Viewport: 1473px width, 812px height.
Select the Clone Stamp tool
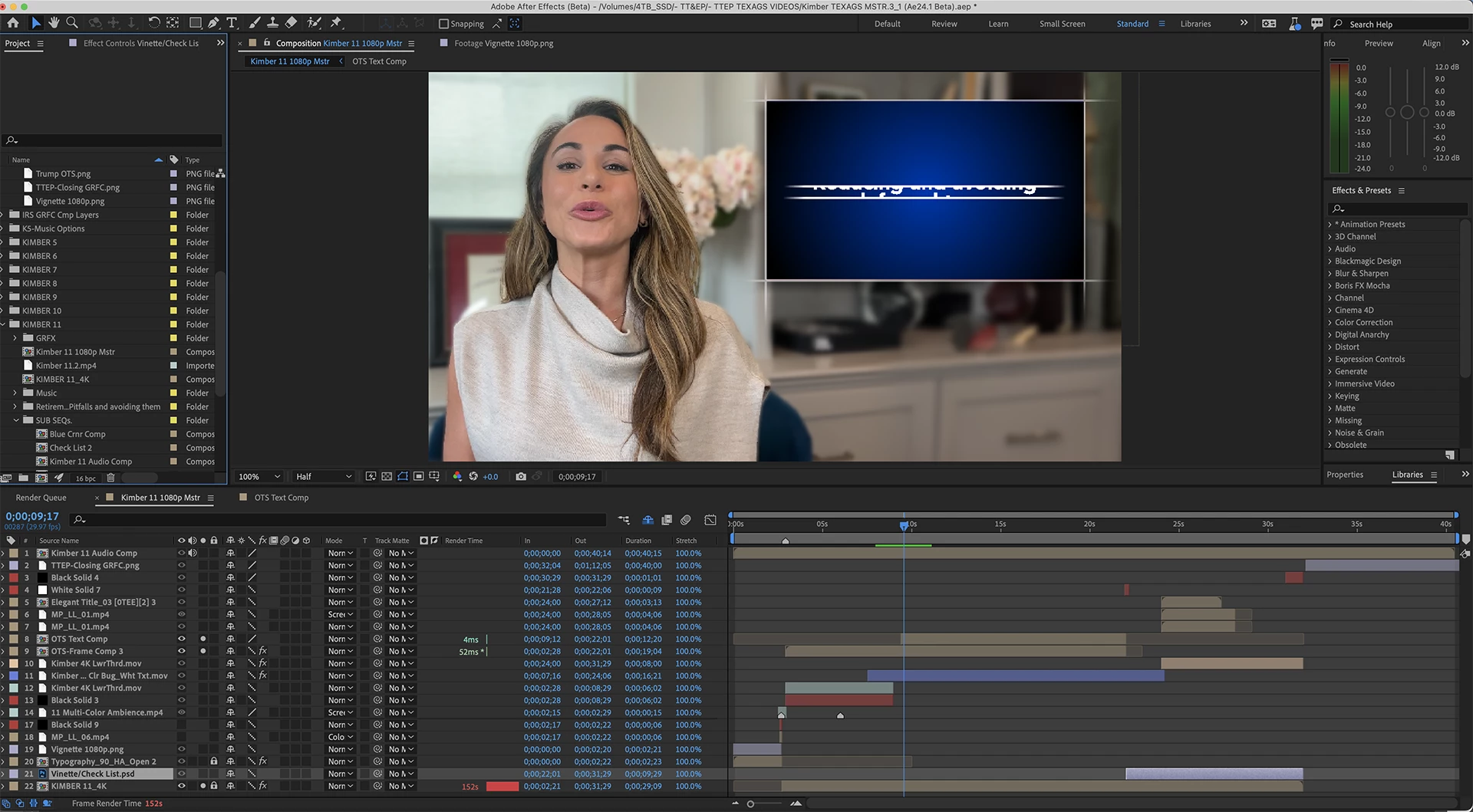pos(272,23)
